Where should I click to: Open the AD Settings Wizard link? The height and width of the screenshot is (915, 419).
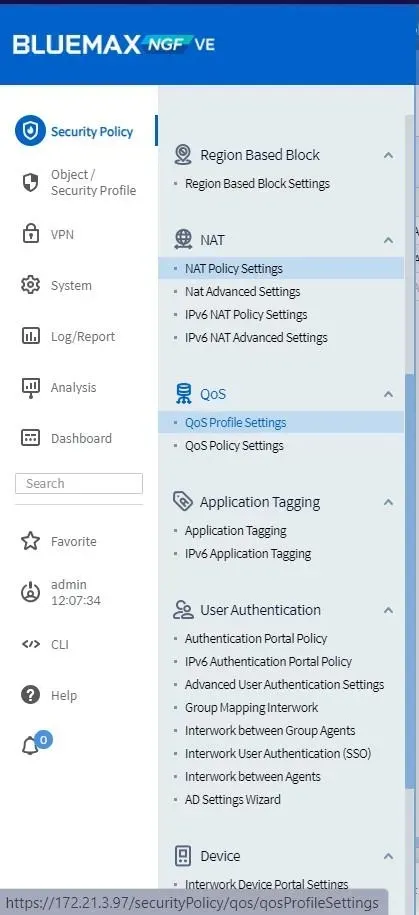[232, 799]
